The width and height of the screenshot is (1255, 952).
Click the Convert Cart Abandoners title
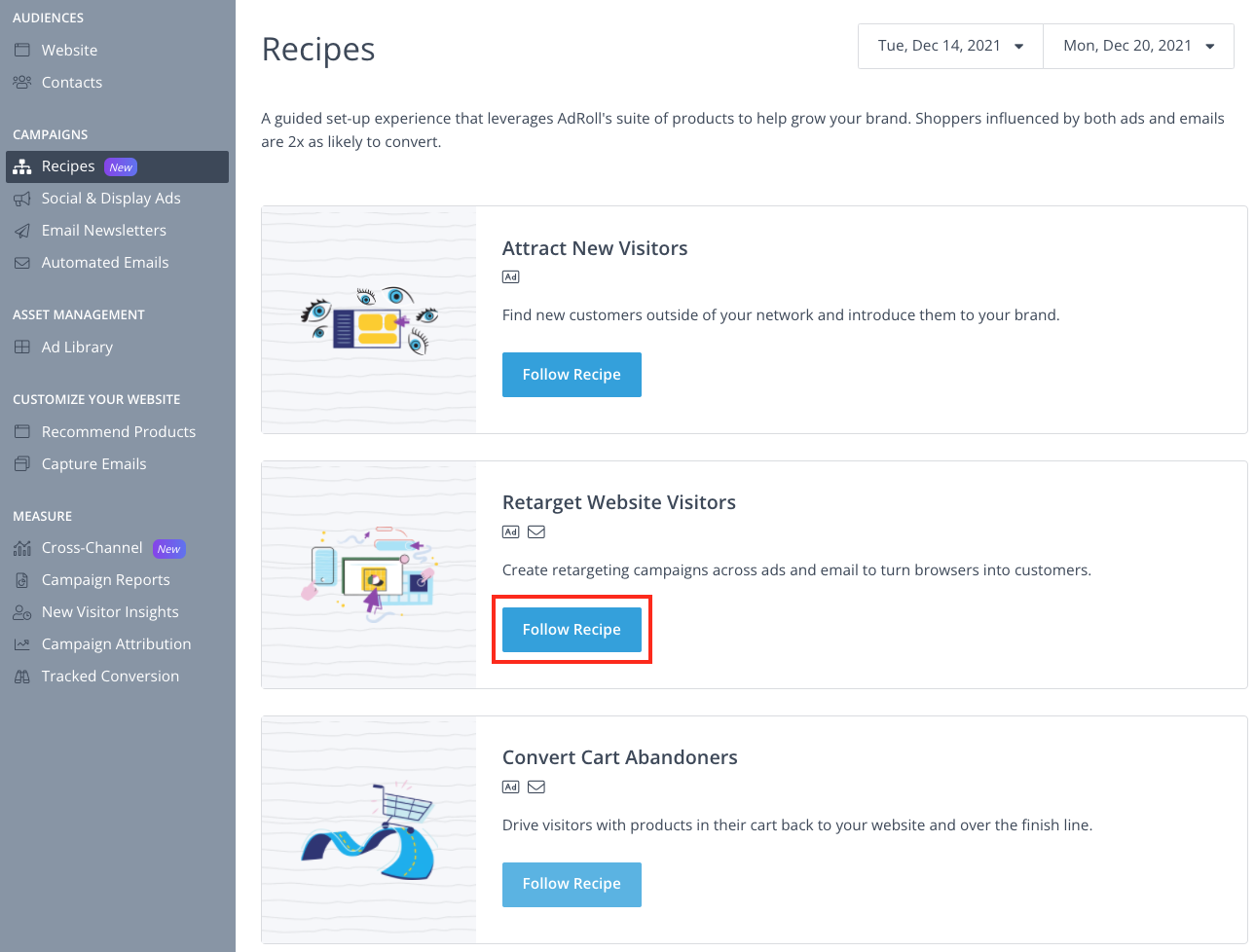(620, 757)
